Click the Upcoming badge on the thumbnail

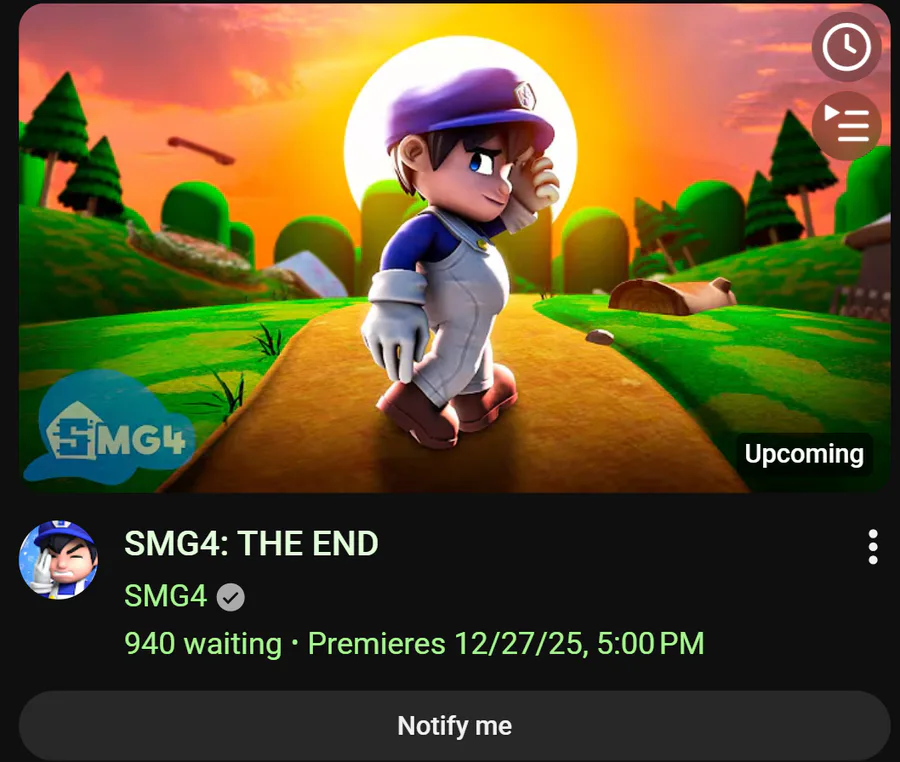coord(803,454)
